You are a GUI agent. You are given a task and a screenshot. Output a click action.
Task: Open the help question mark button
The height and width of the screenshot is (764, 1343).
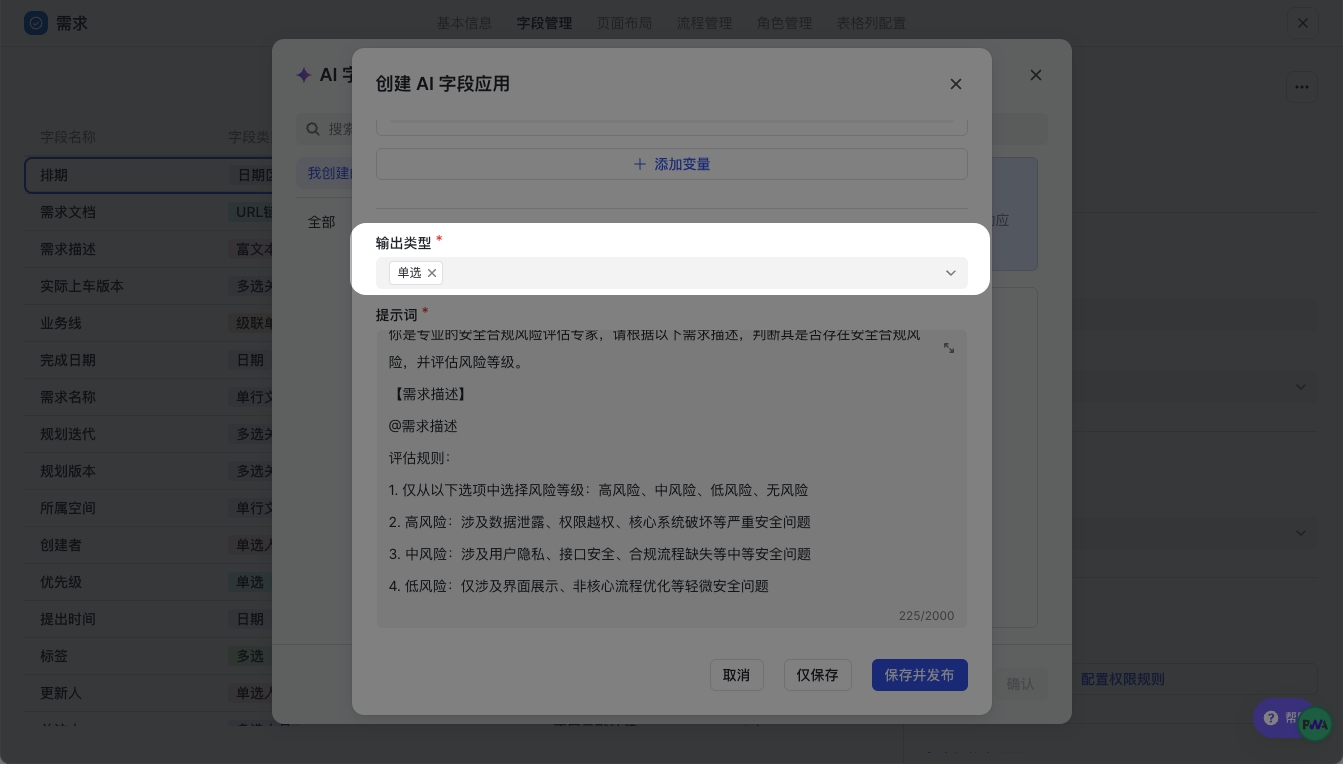coord(1271,718)
